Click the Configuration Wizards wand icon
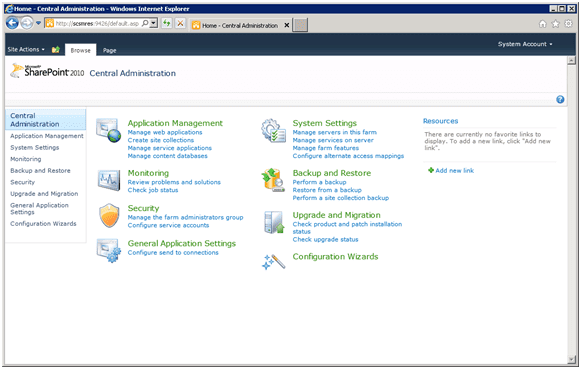581x369 pixels. point(273,262)
